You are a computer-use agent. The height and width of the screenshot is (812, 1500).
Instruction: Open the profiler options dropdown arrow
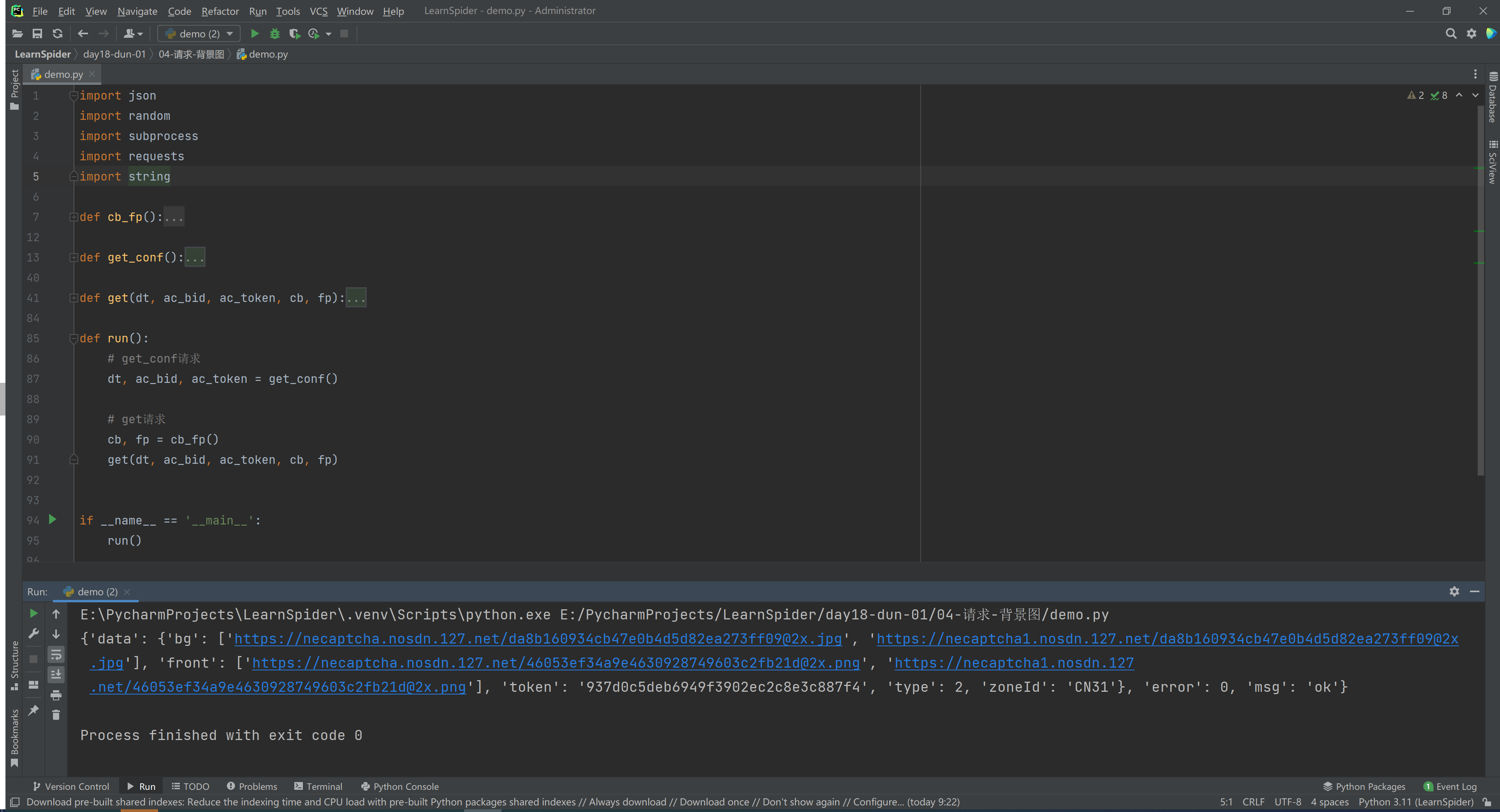[329, 34]
